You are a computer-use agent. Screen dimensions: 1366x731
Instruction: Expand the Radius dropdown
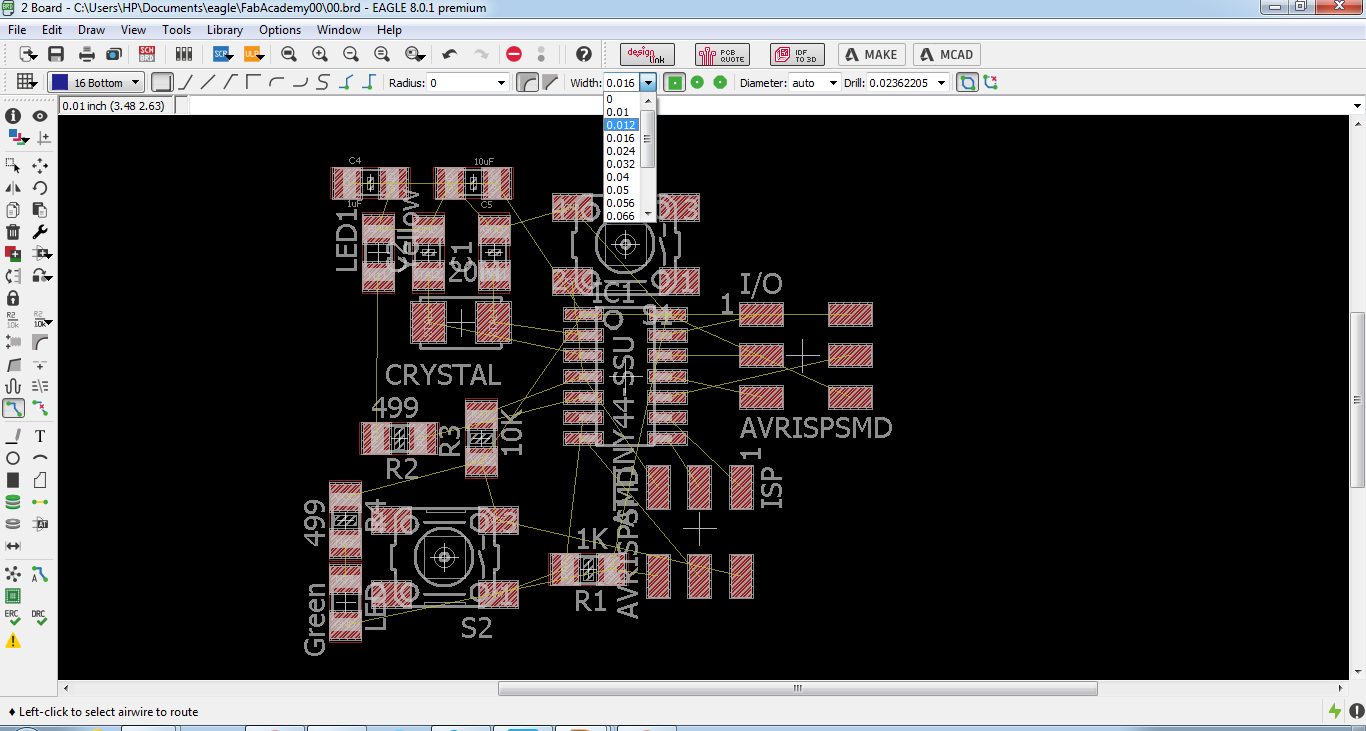(x=502, y=83)
